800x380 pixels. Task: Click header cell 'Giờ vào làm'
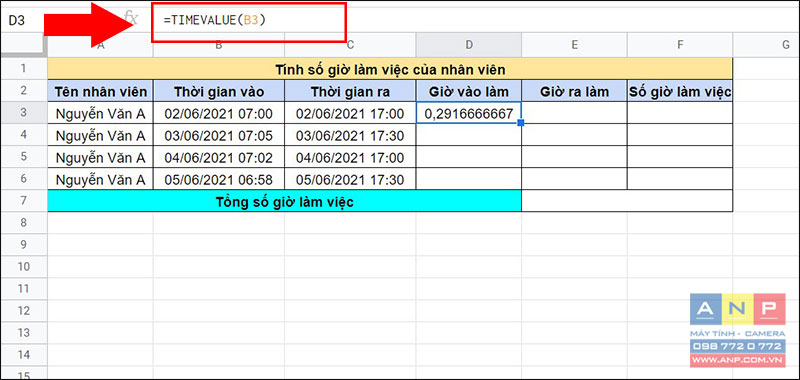469,91
